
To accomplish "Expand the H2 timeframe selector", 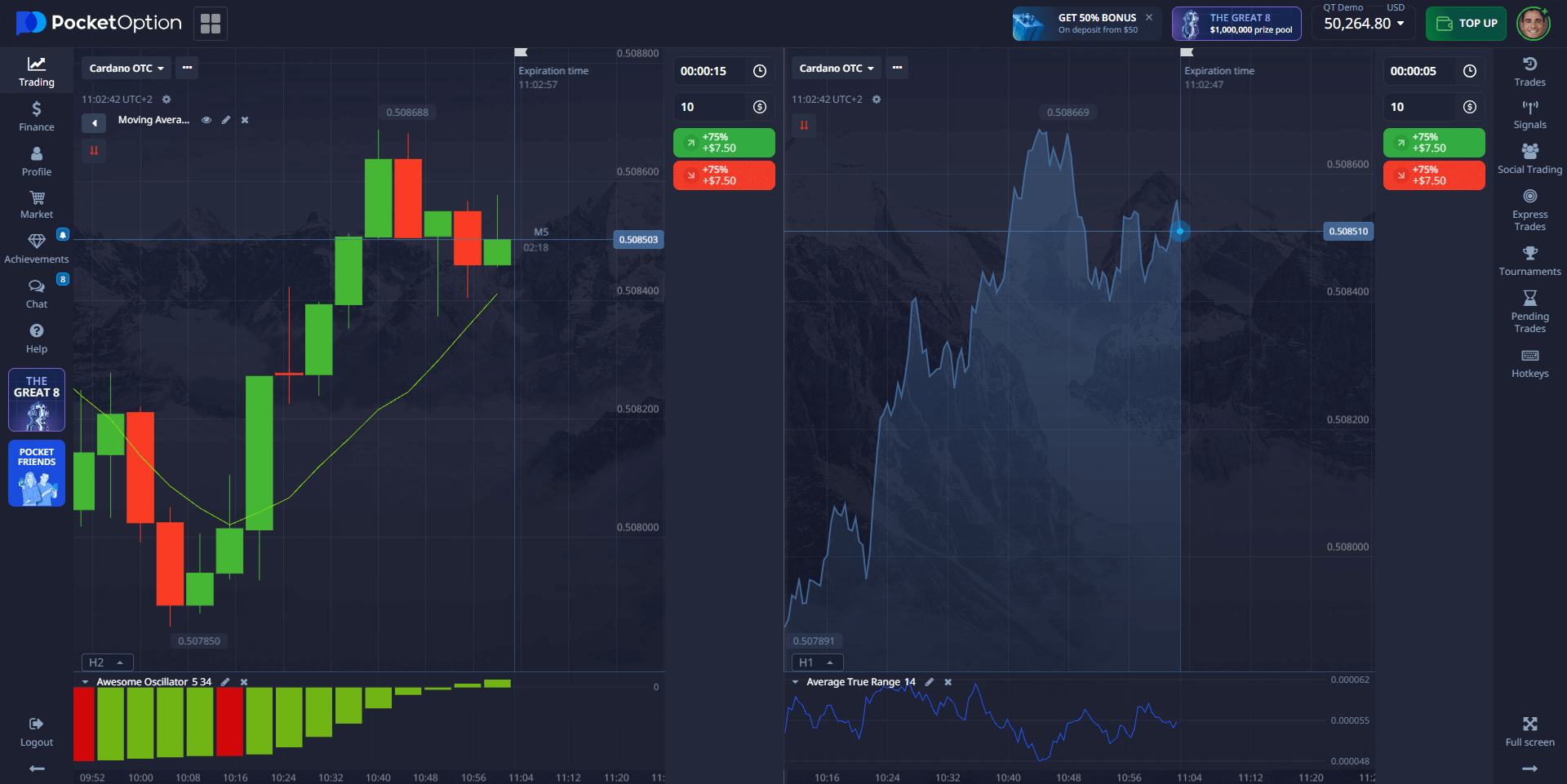I will click(107, 662).
